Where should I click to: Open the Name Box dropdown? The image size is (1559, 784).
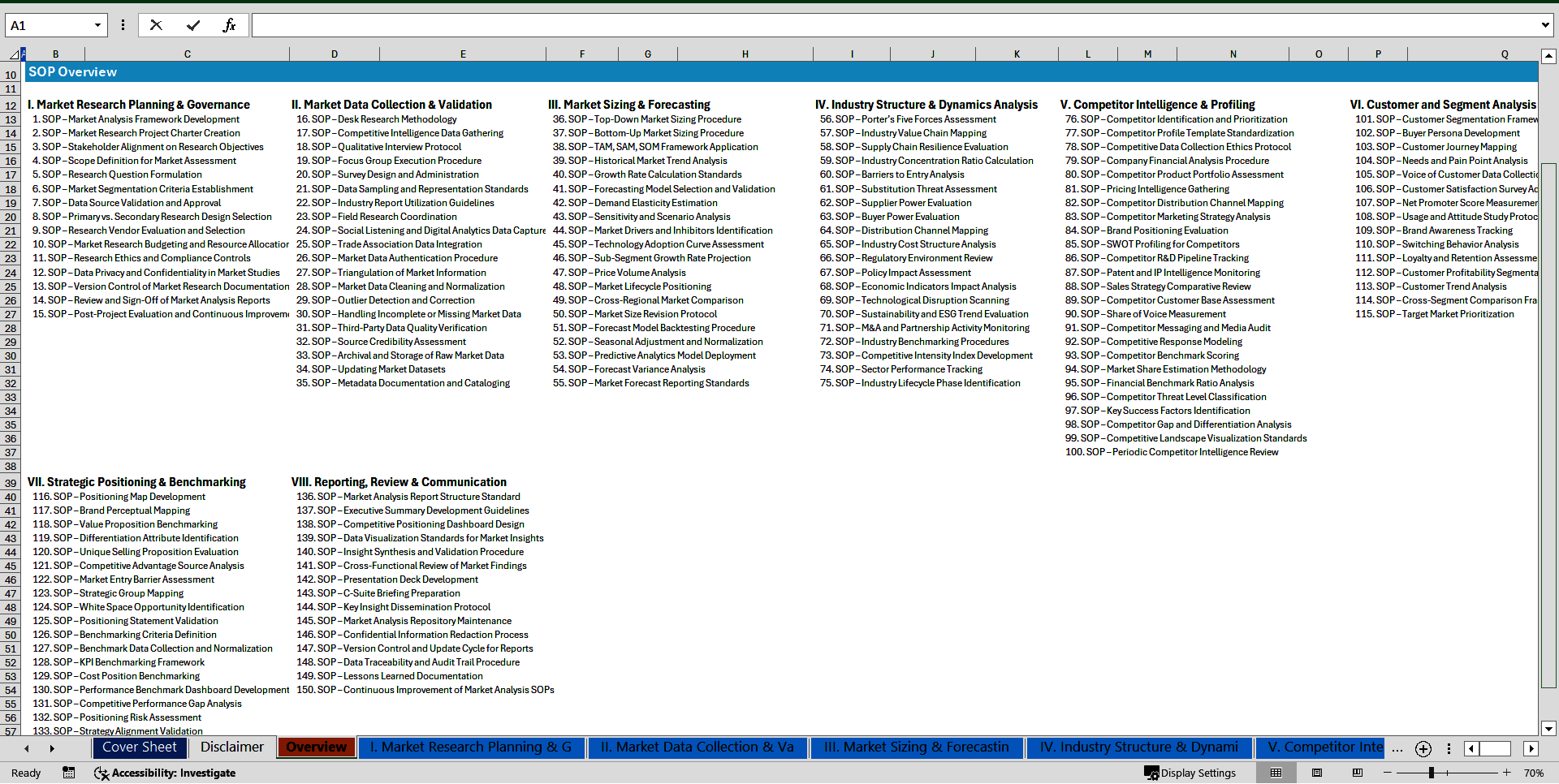99,24
